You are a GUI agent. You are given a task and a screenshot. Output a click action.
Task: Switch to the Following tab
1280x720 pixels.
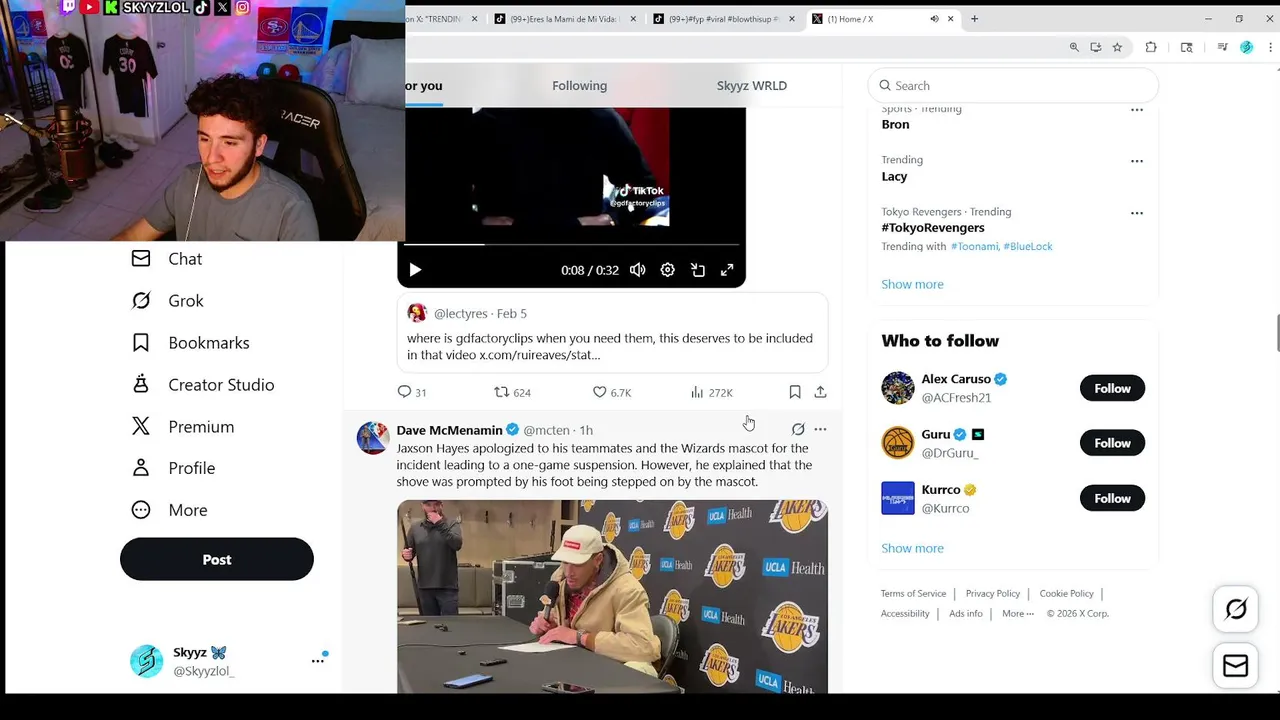coord(579,86)
